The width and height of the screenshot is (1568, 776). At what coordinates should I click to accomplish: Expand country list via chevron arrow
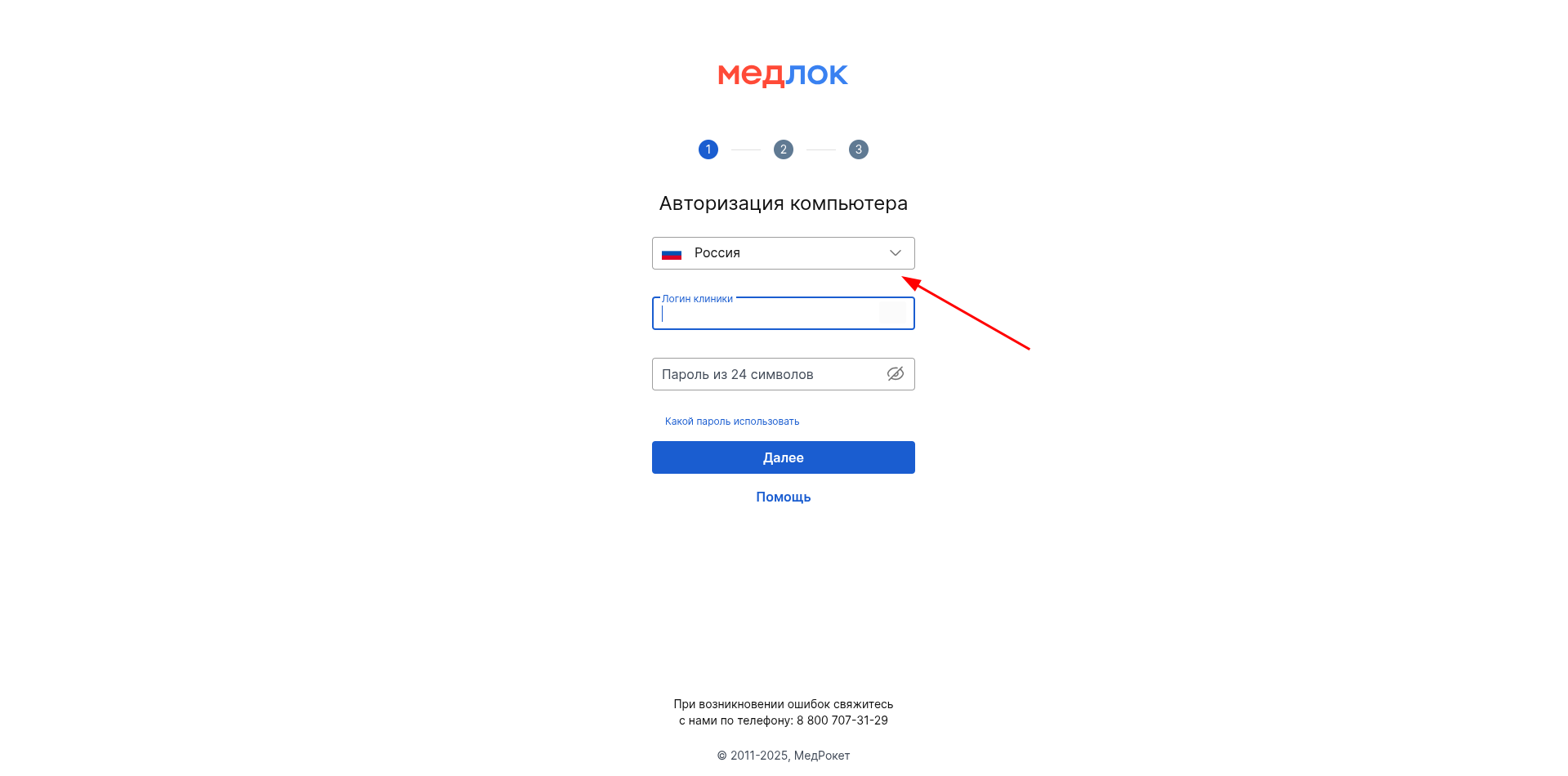pyautogui.click(x=896, y=253)
